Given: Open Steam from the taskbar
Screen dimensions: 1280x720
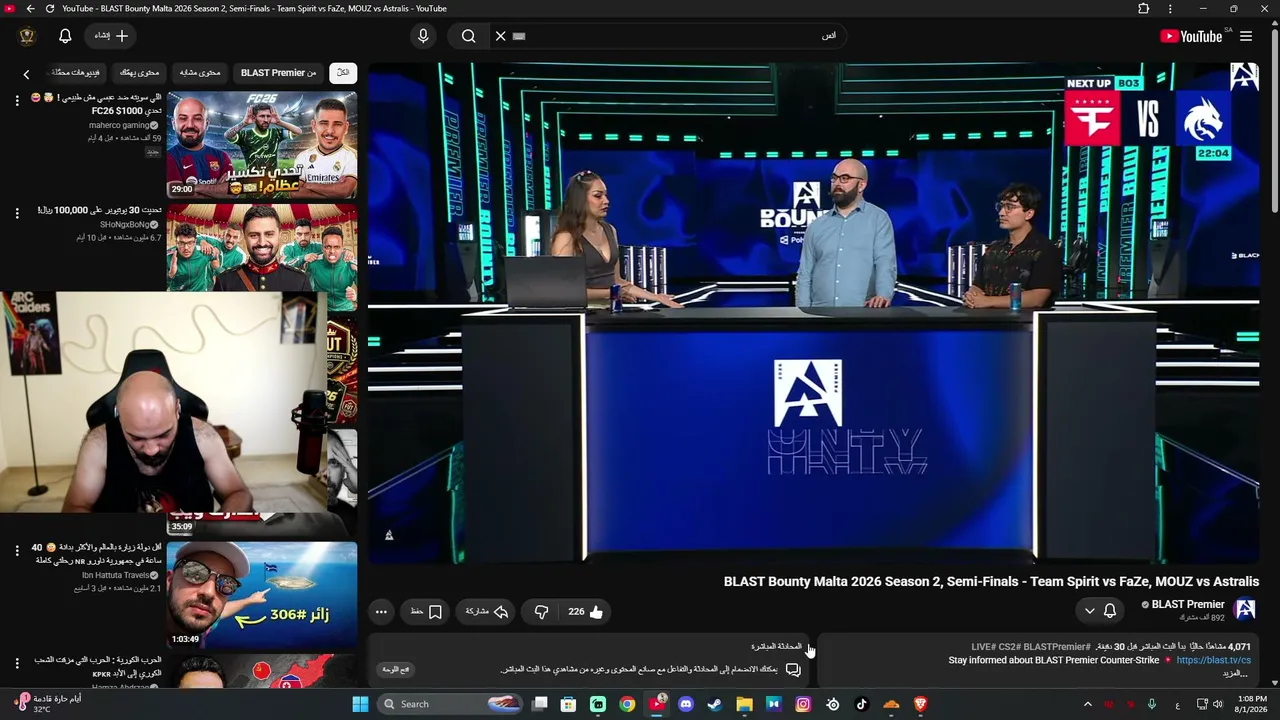Looking at the screenshot, I should [715, 704].
